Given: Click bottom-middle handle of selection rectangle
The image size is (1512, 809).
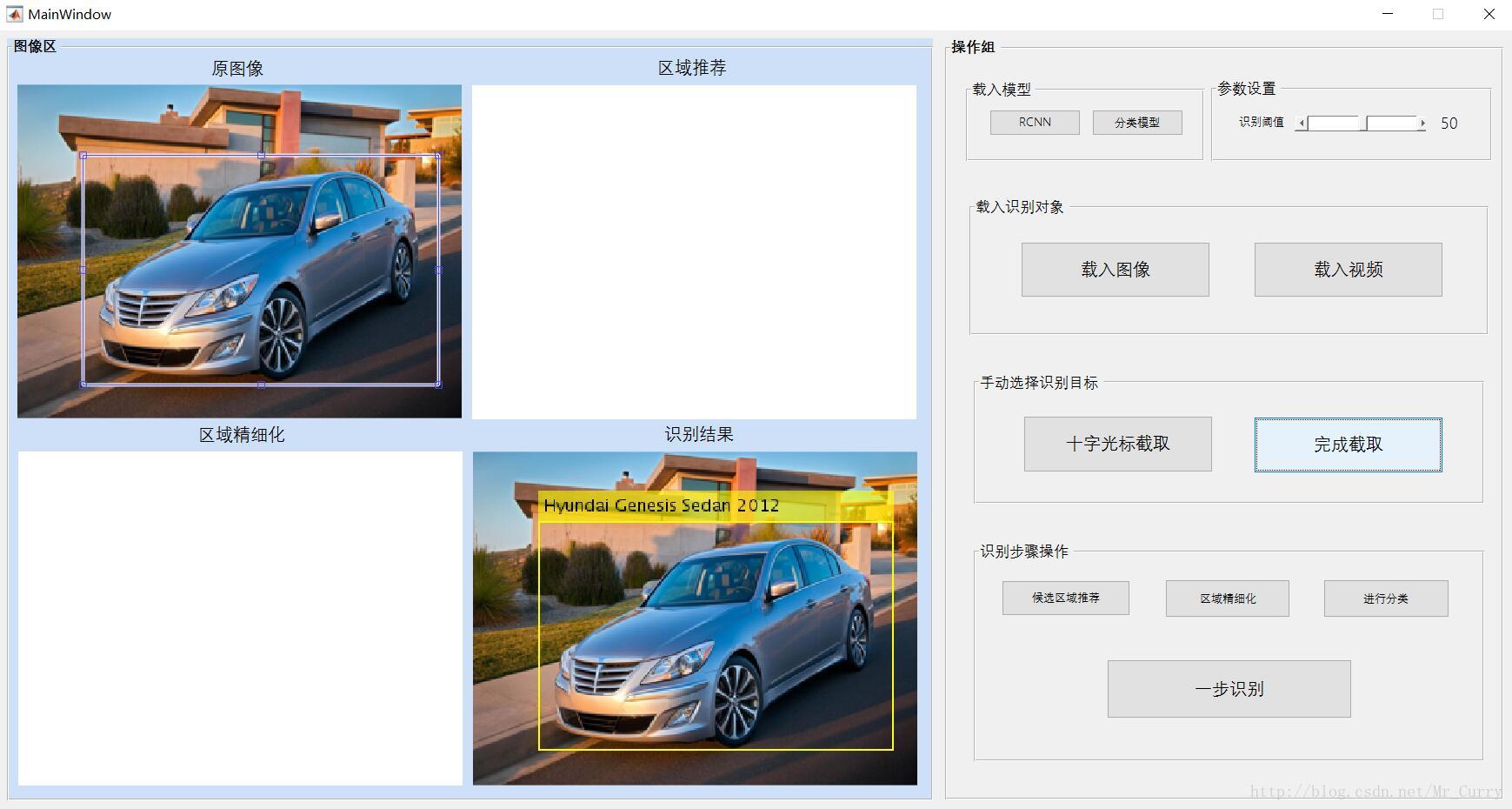Looking at the screenshot, I should pos(261,384).
